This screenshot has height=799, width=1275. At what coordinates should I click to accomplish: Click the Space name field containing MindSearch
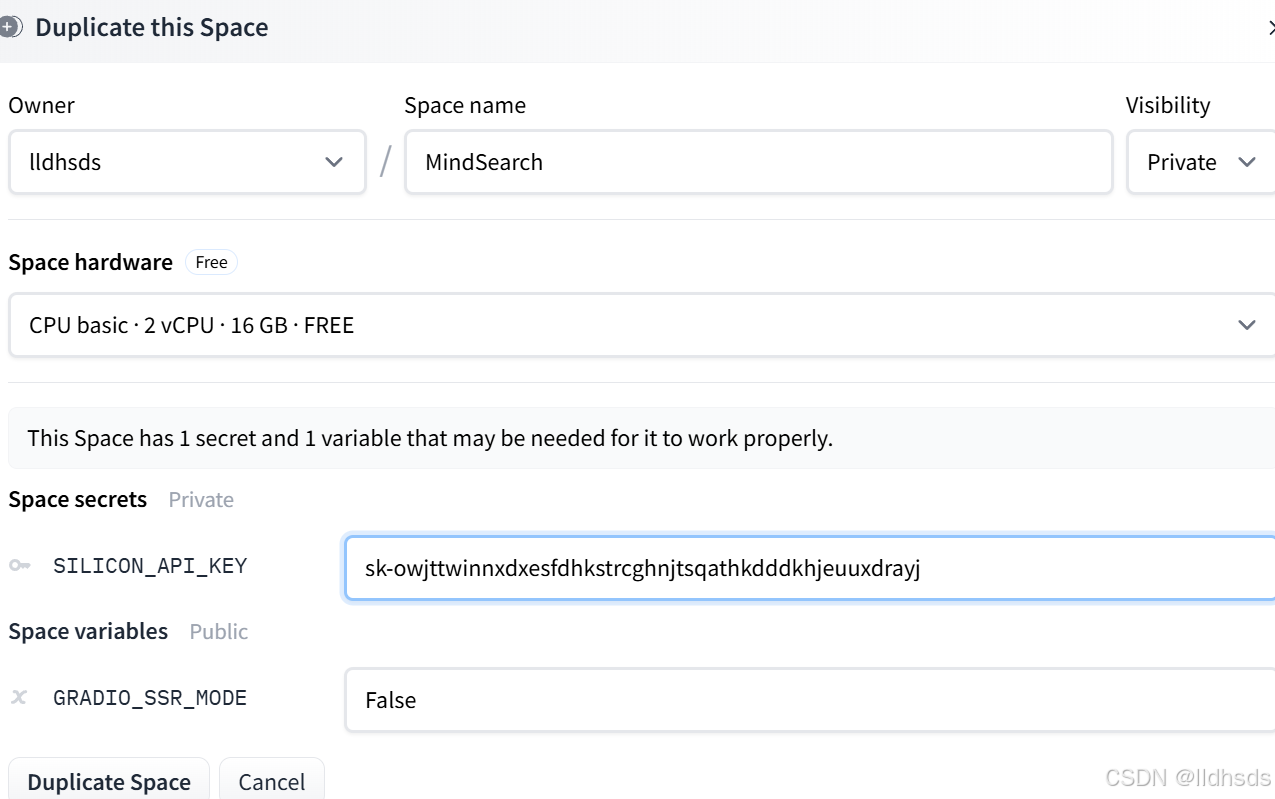[758, 162]
